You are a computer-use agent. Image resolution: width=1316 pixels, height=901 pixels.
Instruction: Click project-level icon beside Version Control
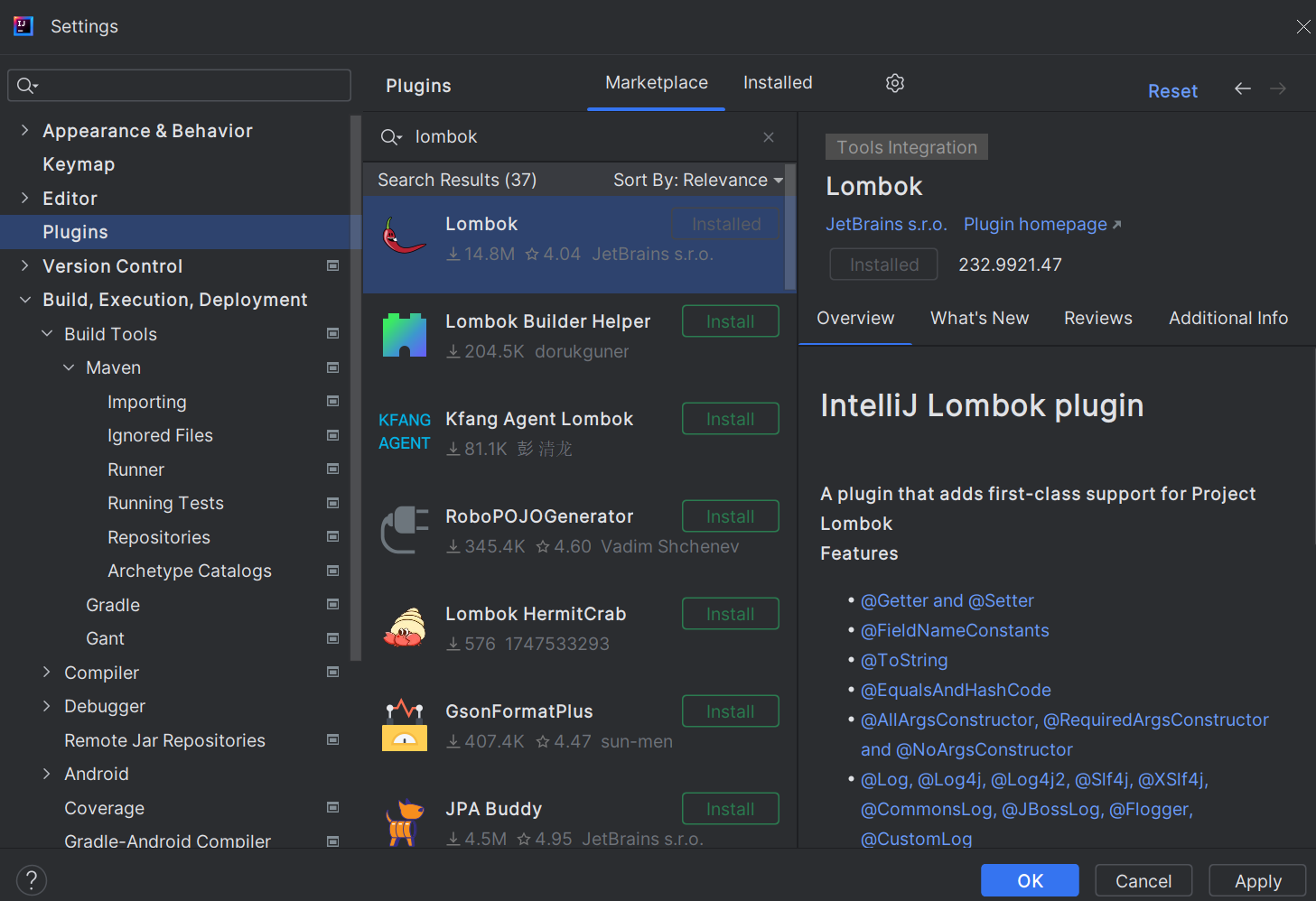(332, 265)
